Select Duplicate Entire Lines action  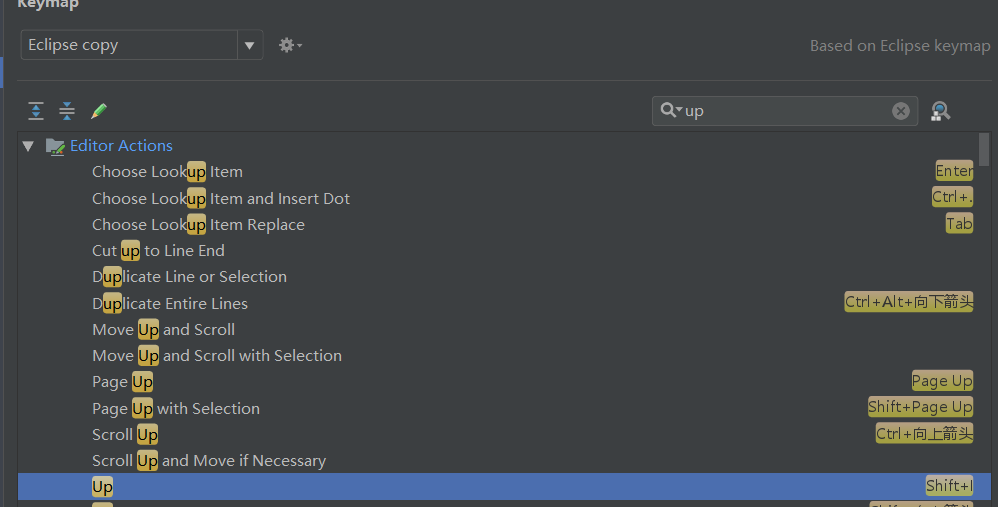[x=170, y=304]
